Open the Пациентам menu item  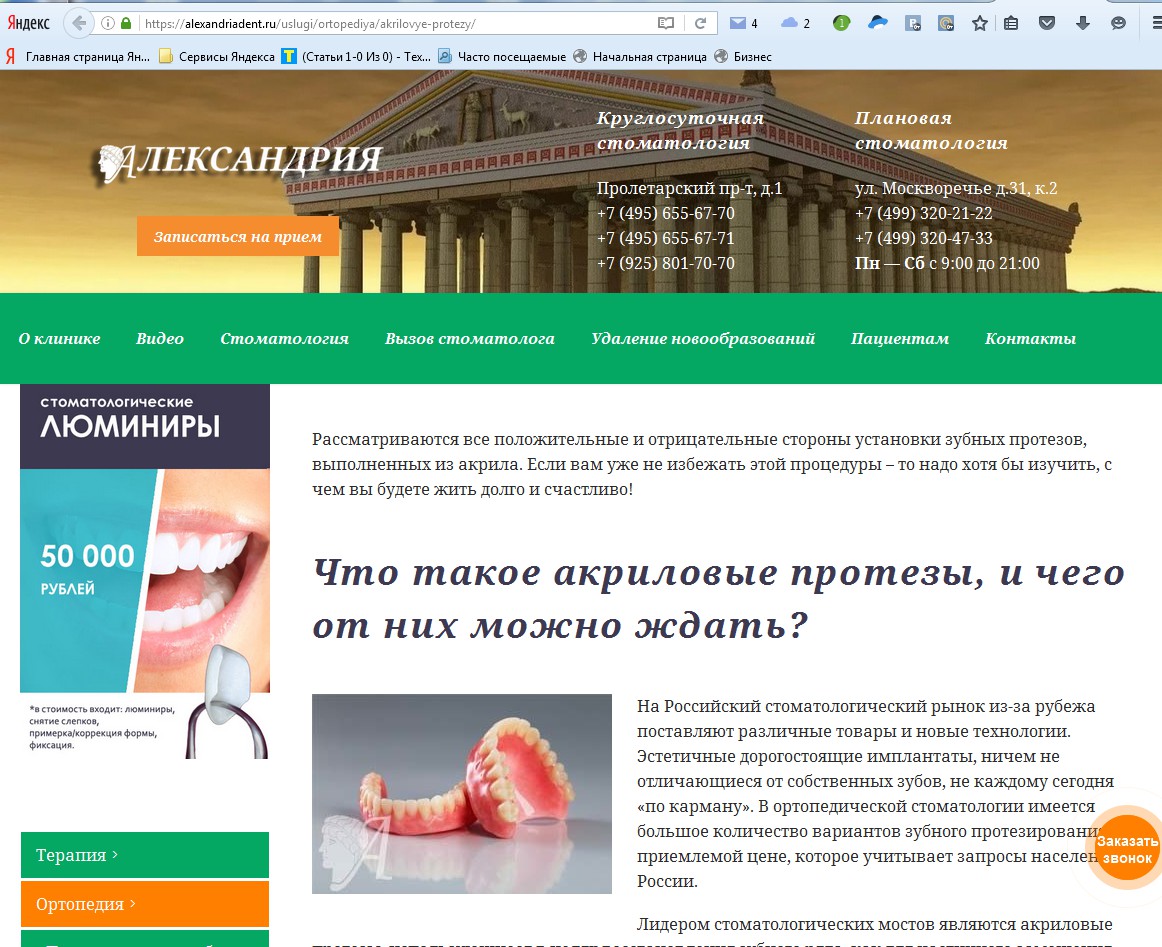tap(900, 339)
